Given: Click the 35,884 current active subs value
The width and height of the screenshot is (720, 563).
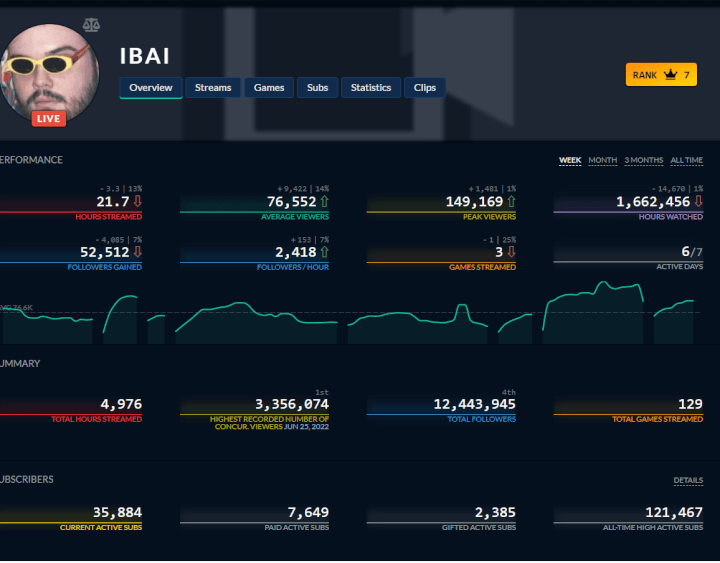Looking at the screenshot, I should pyautogui.click(x=118, y=512).
